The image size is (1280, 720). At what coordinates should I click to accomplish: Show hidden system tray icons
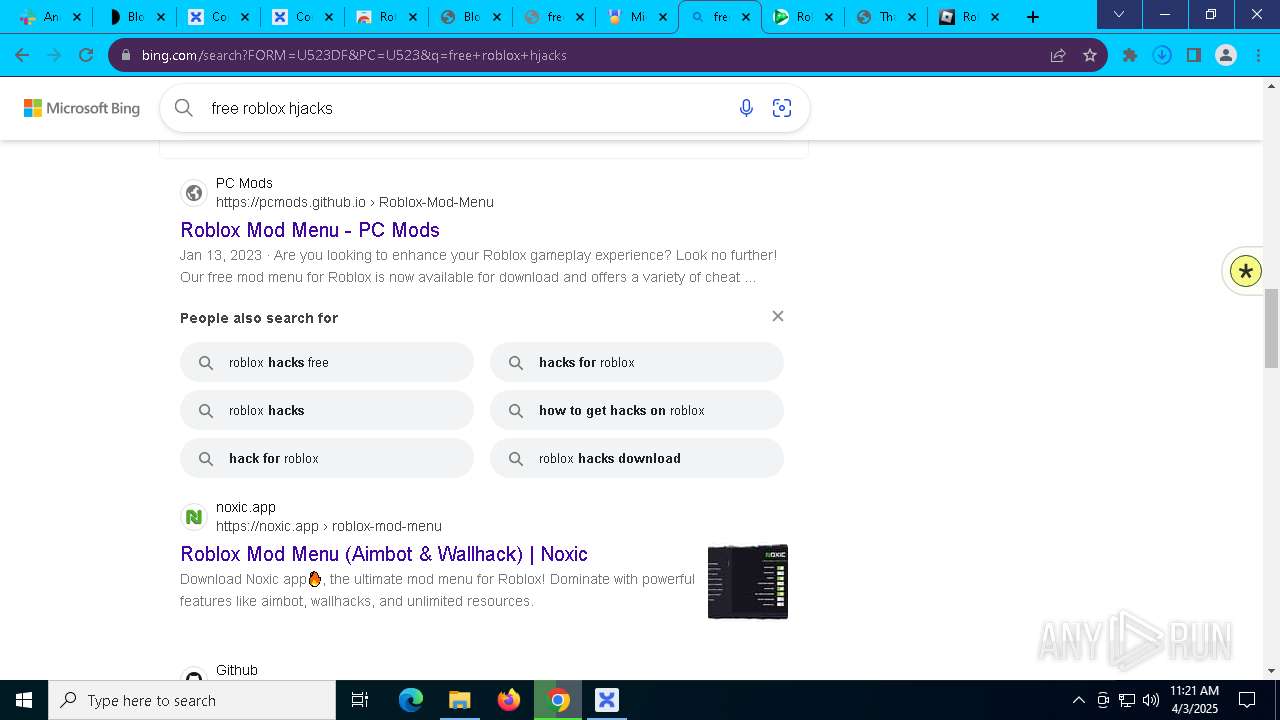[x=1078, y=700]
